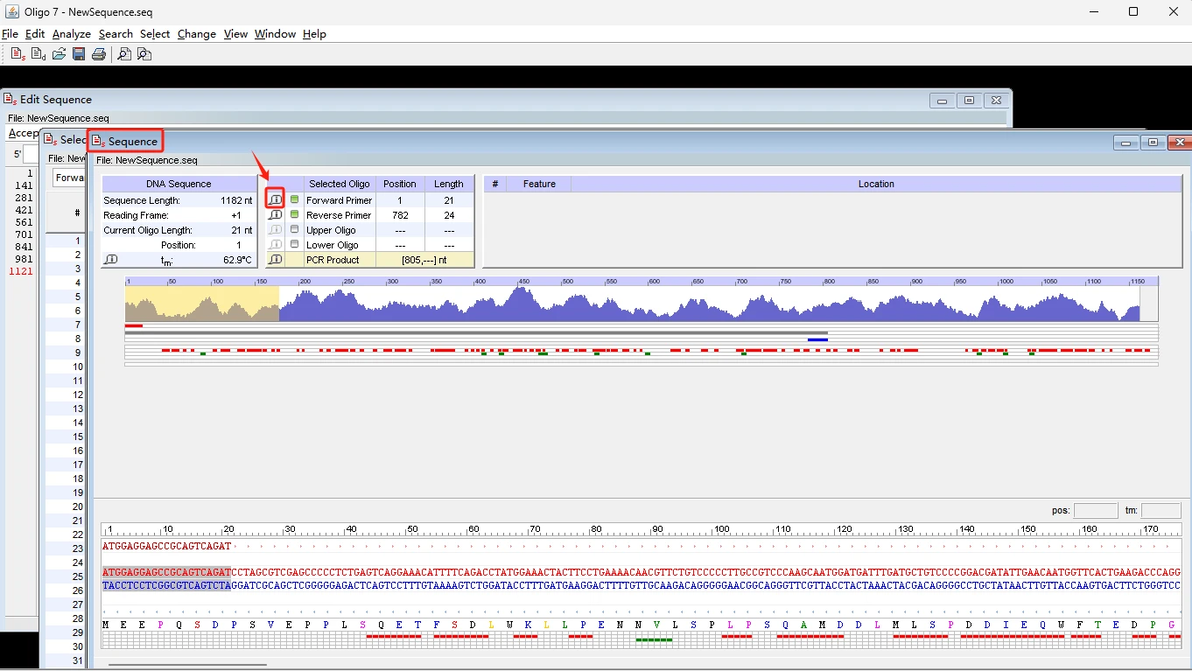
Task: Open the Analyze menu
Action: (x=71, y=34)
